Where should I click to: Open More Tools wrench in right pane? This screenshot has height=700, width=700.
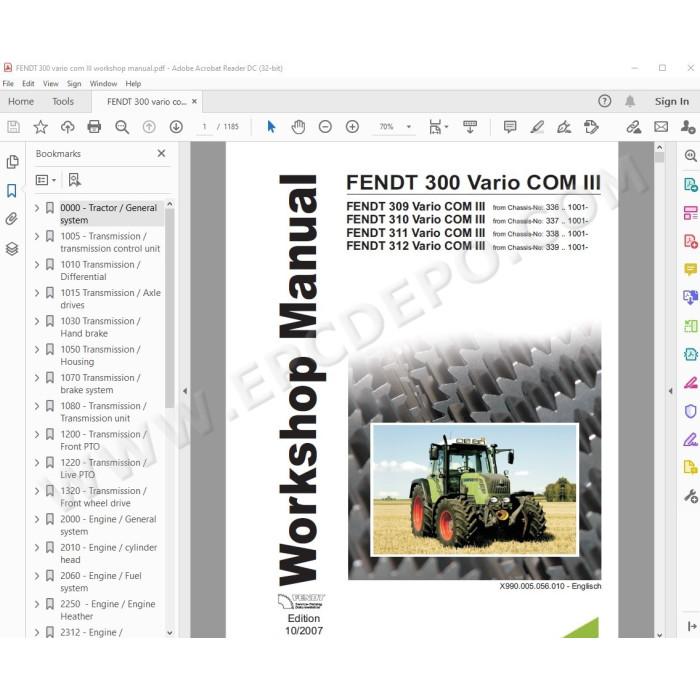691,496
